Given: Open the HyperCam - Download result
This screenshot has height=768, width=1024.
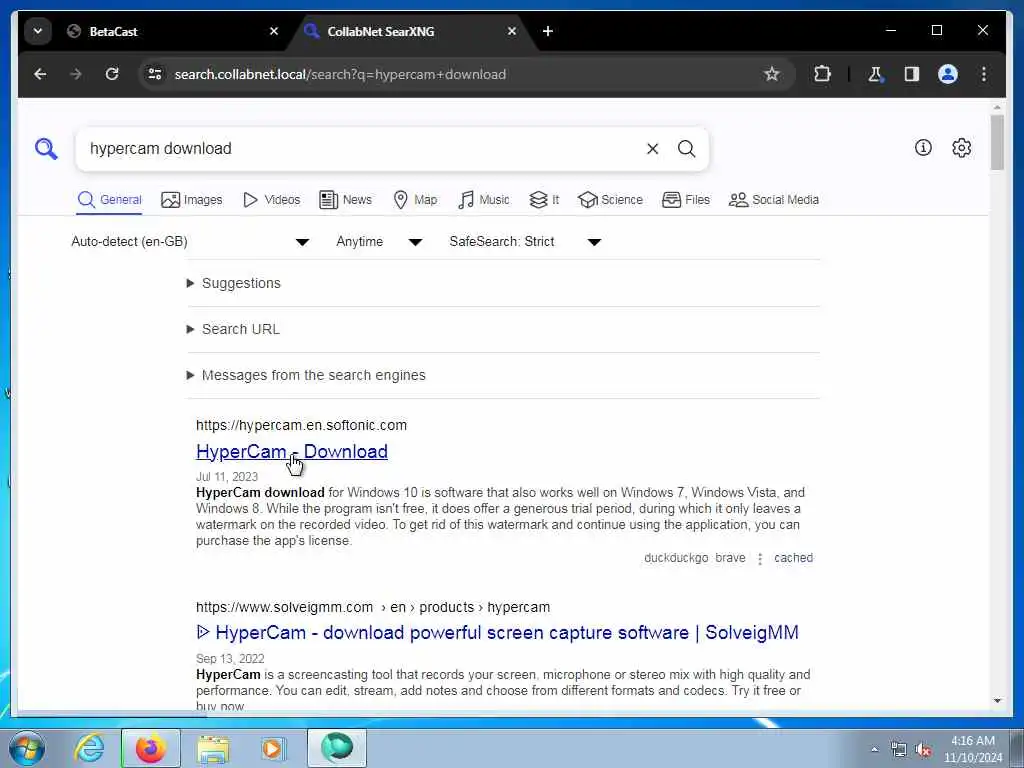Looking at the screenshot, I should click(x=292, y=451).
